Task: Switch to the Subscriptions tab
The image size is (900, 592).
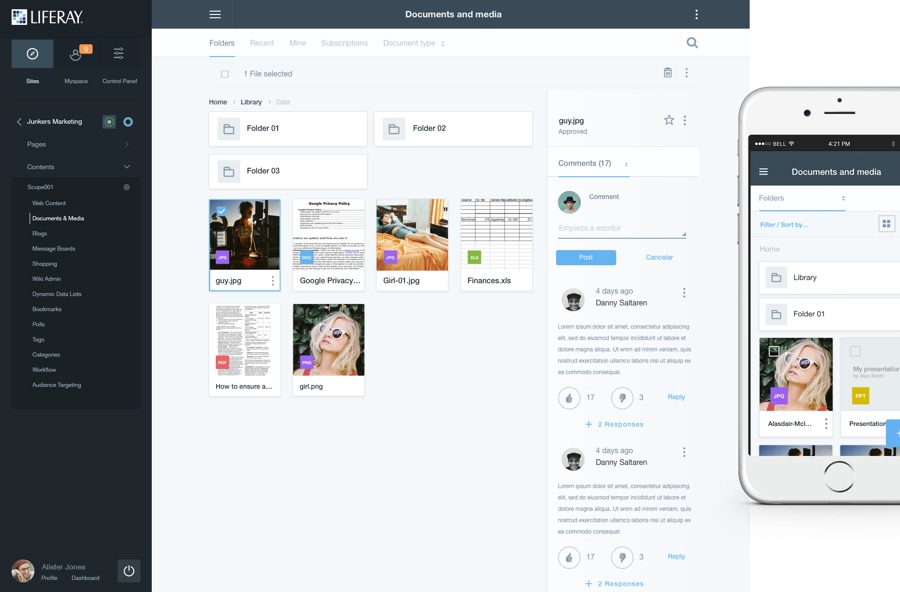Action: (x=344, y=43)
